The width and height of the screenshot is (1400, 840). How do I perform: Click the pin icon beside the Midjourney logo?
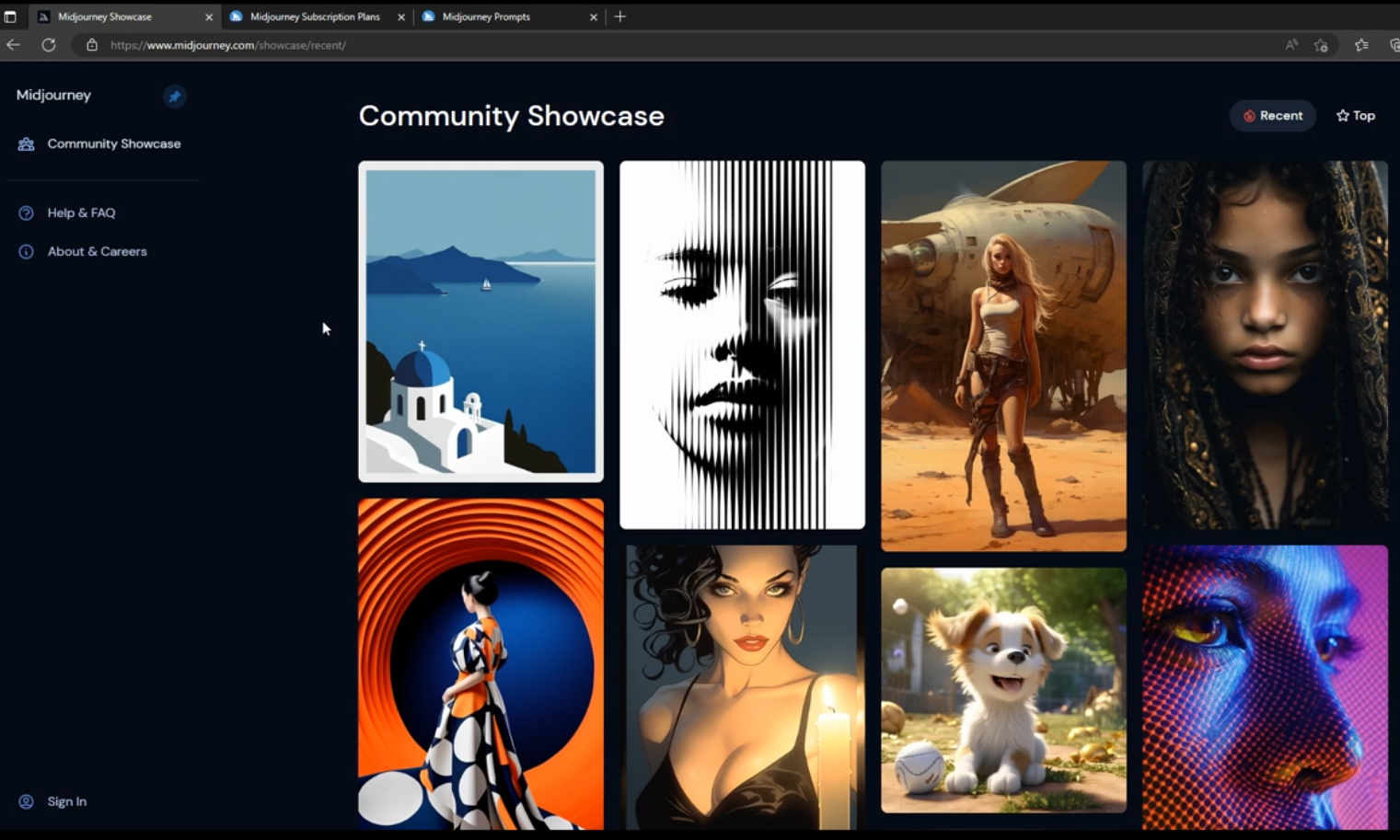[x=174, y=97]
